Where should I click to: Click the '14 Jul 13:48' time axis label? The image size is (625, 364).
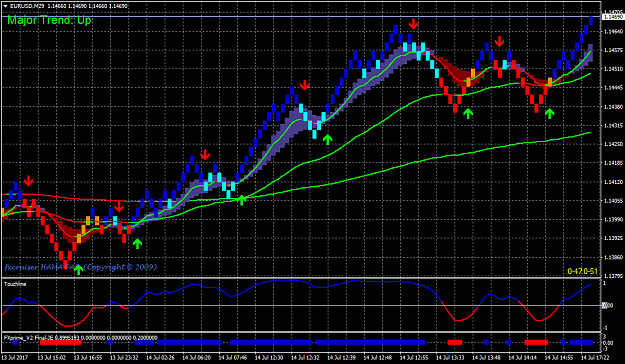click(x=487, y=358)
